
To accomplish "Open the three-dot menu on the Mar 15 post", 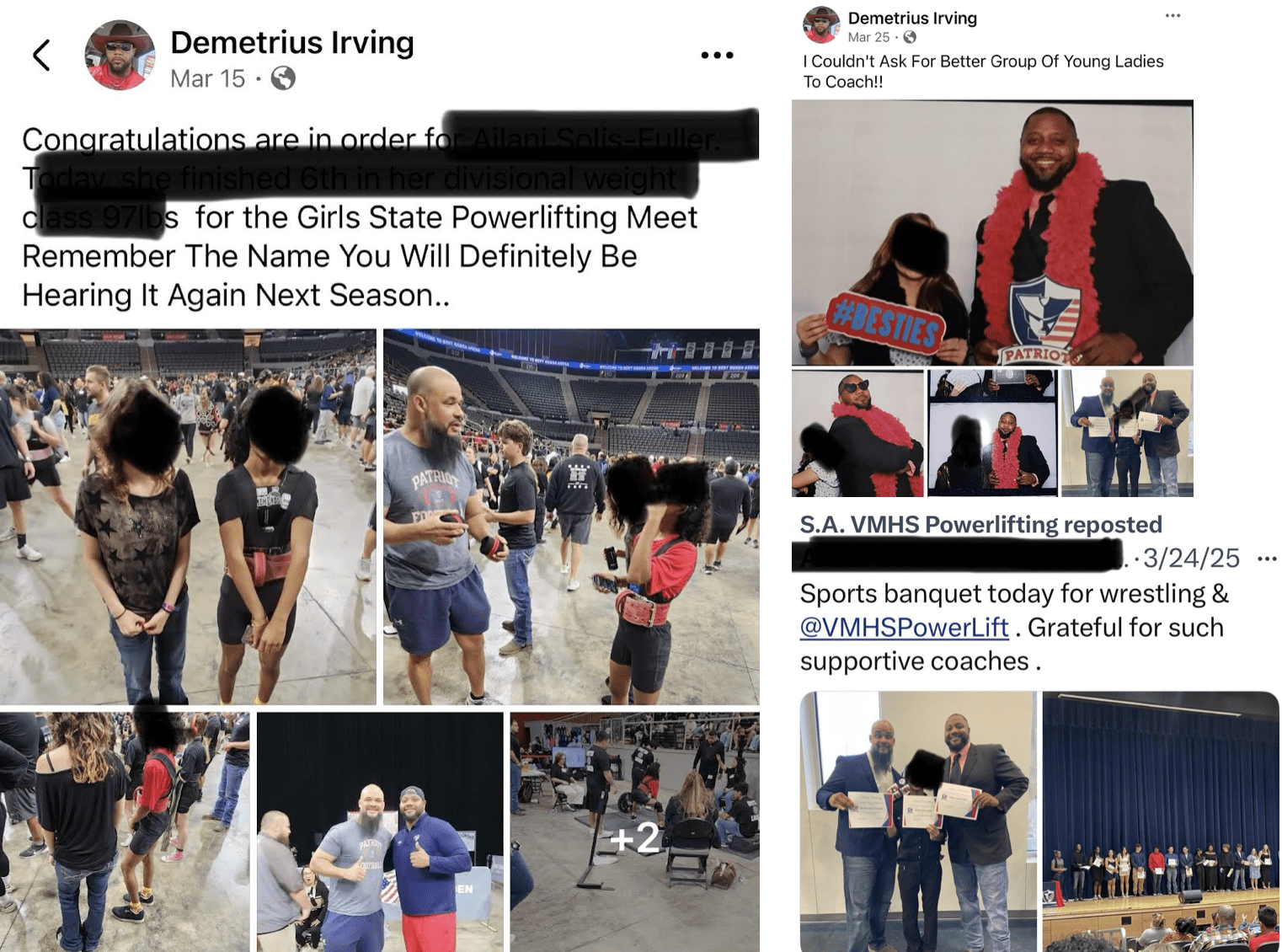I will (717, 56).
